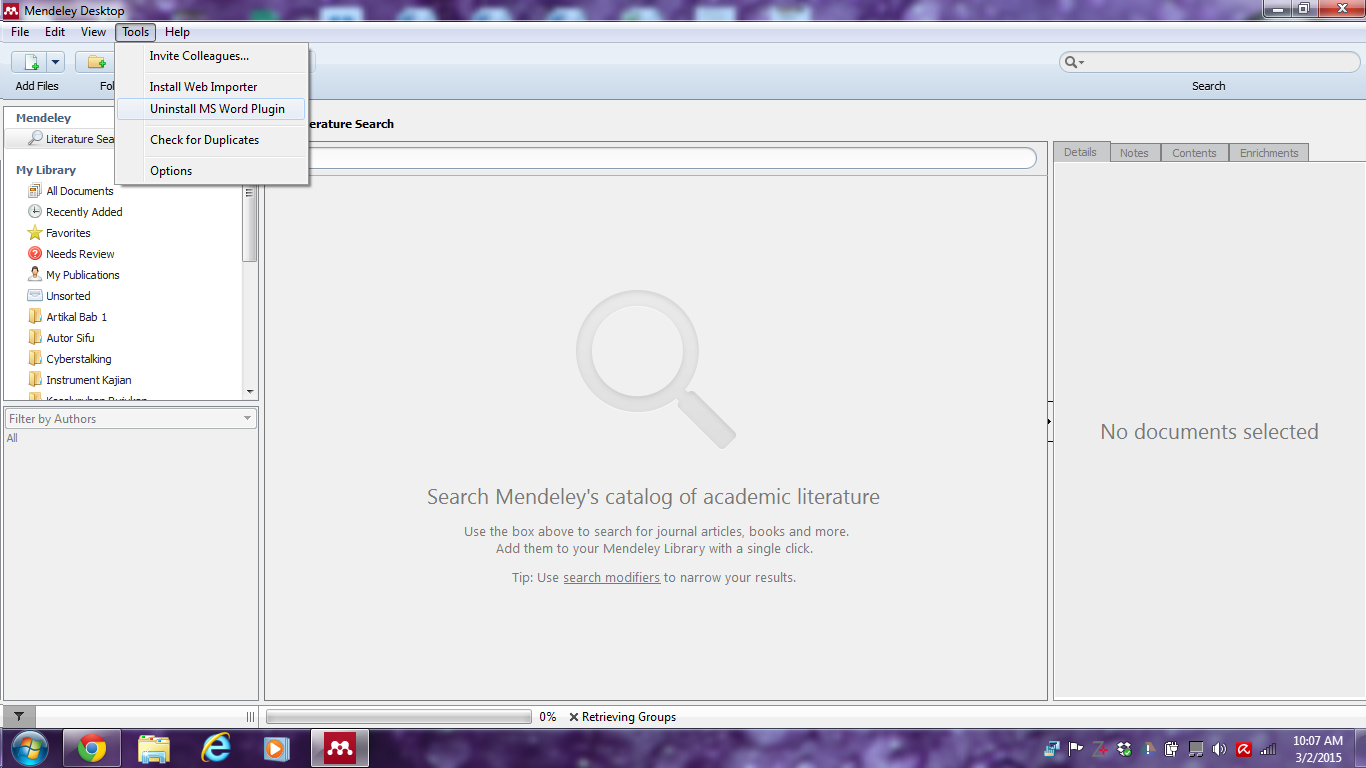Click the taskbar clock showing 10:07 AM

coord(1318,749)
